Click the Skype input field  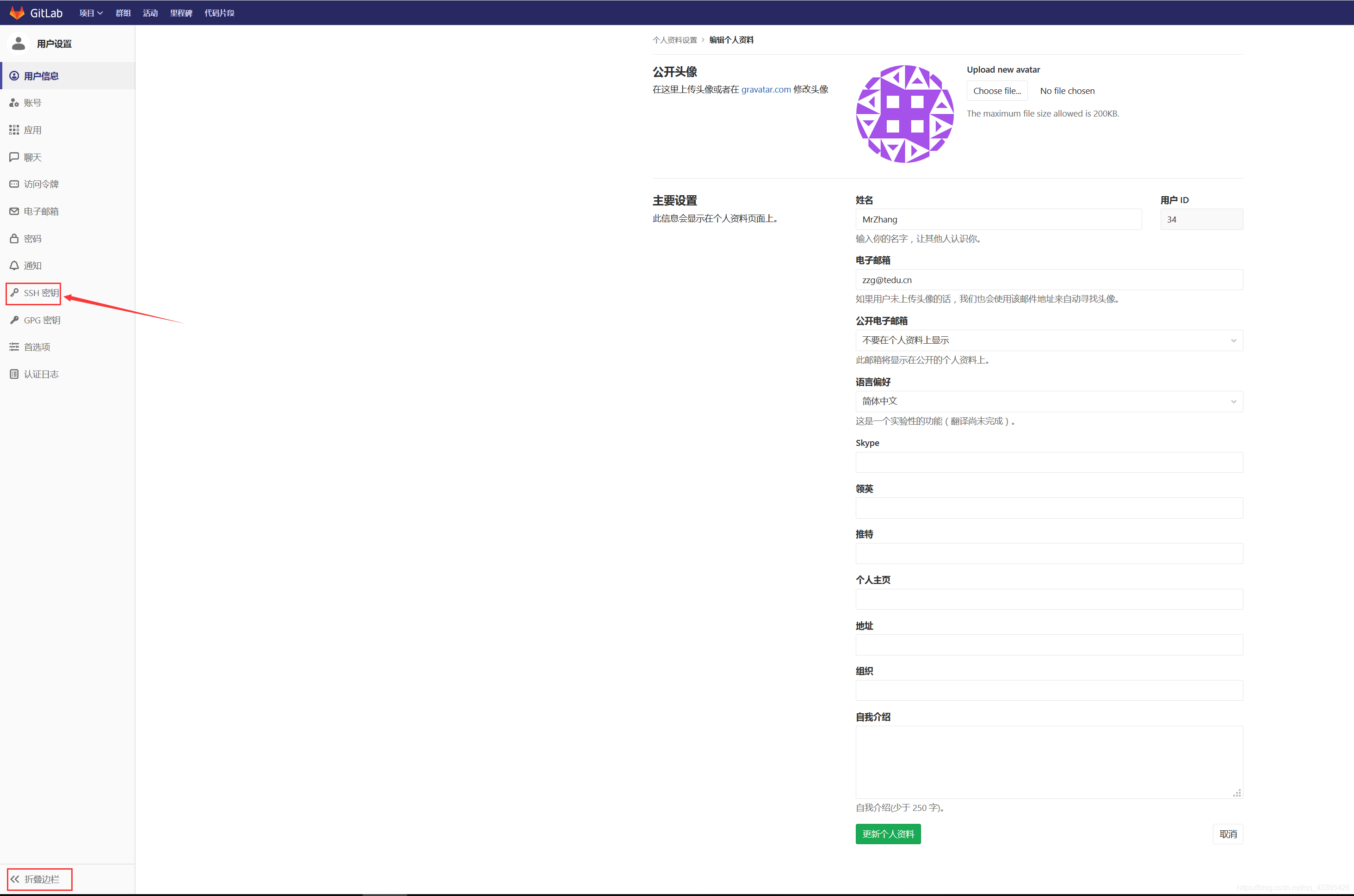[x=1049, y=462]
